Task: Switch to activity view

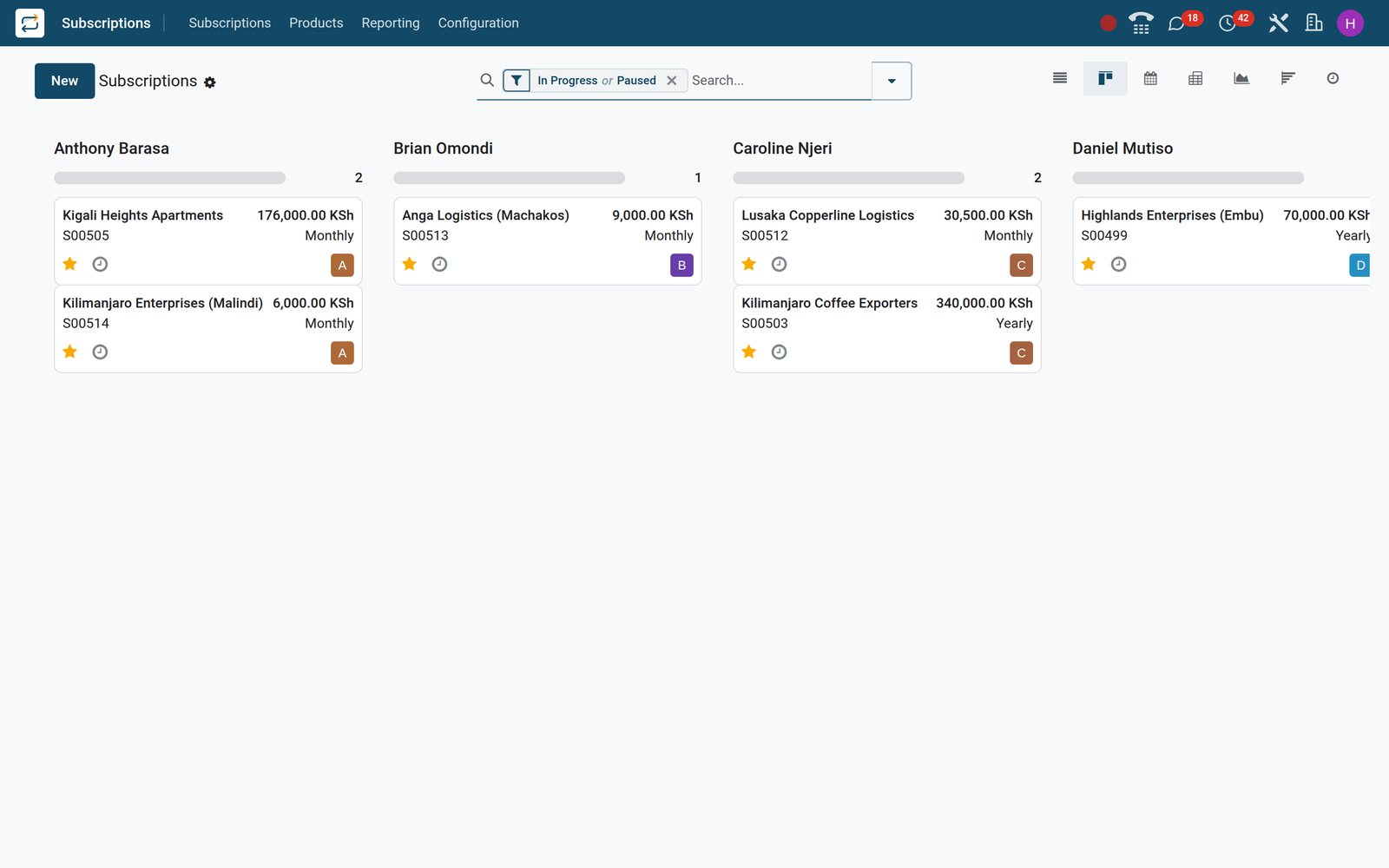Action: [1333, 78]
